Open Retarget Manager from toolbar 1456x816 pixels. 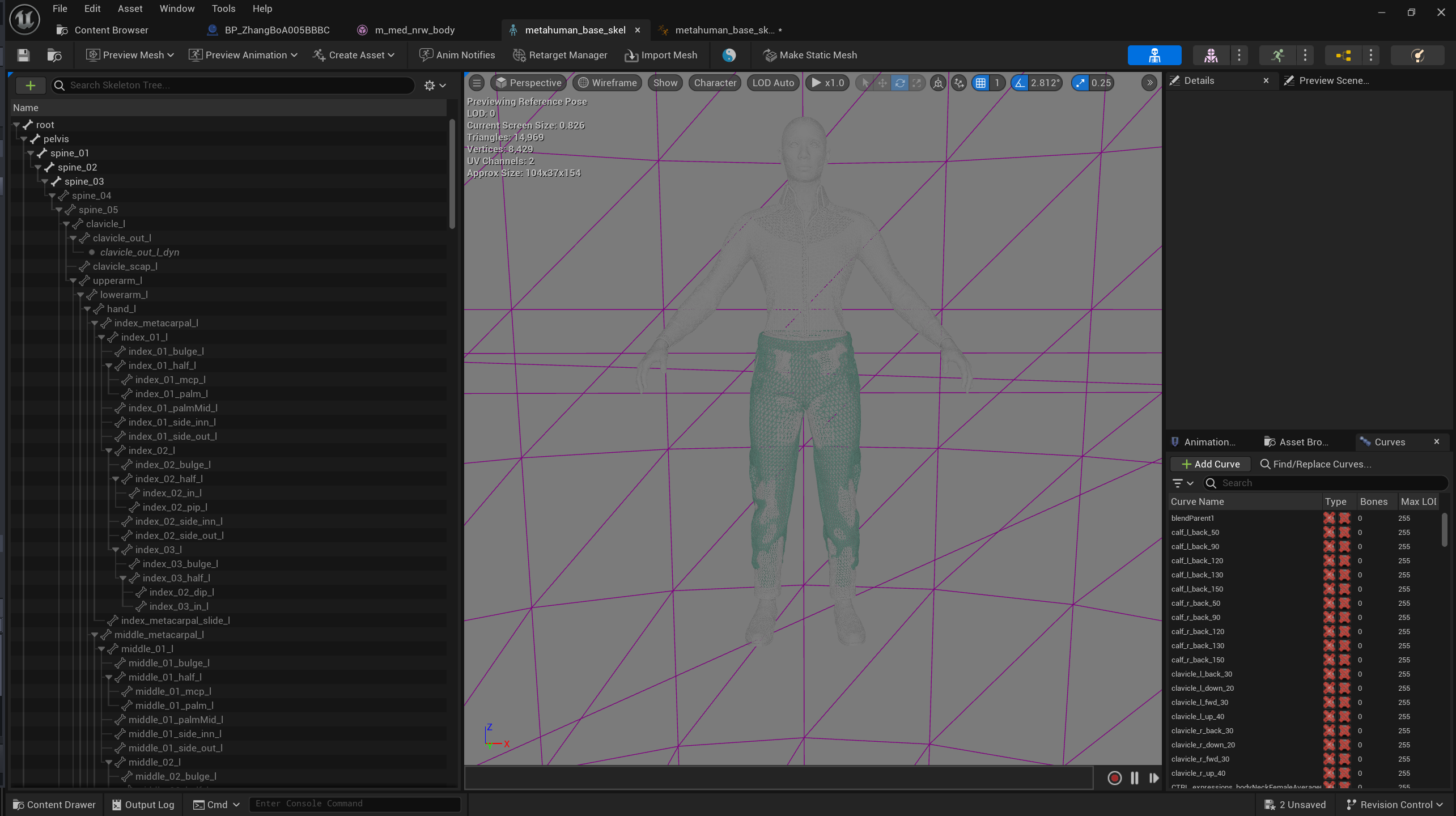[560, 55]
